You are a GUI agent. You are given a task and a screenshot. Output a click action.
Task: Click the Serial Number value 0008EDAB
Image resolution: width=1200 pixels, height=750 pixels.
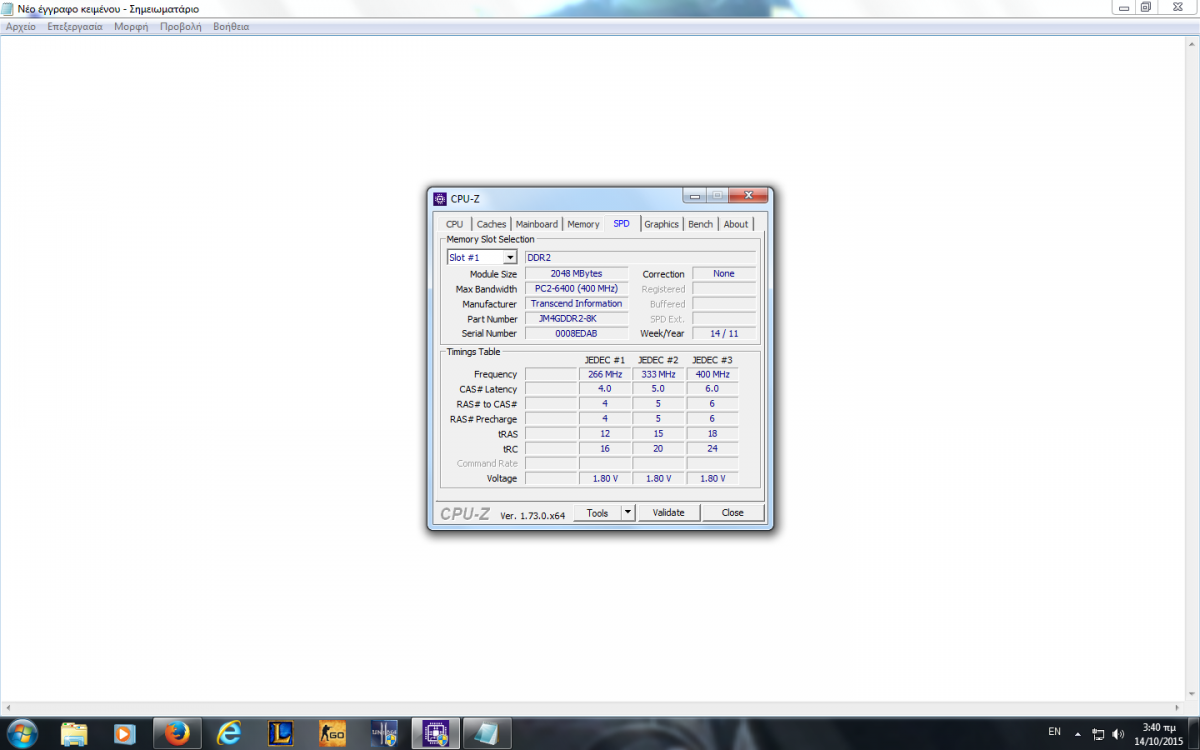[575, 333]
